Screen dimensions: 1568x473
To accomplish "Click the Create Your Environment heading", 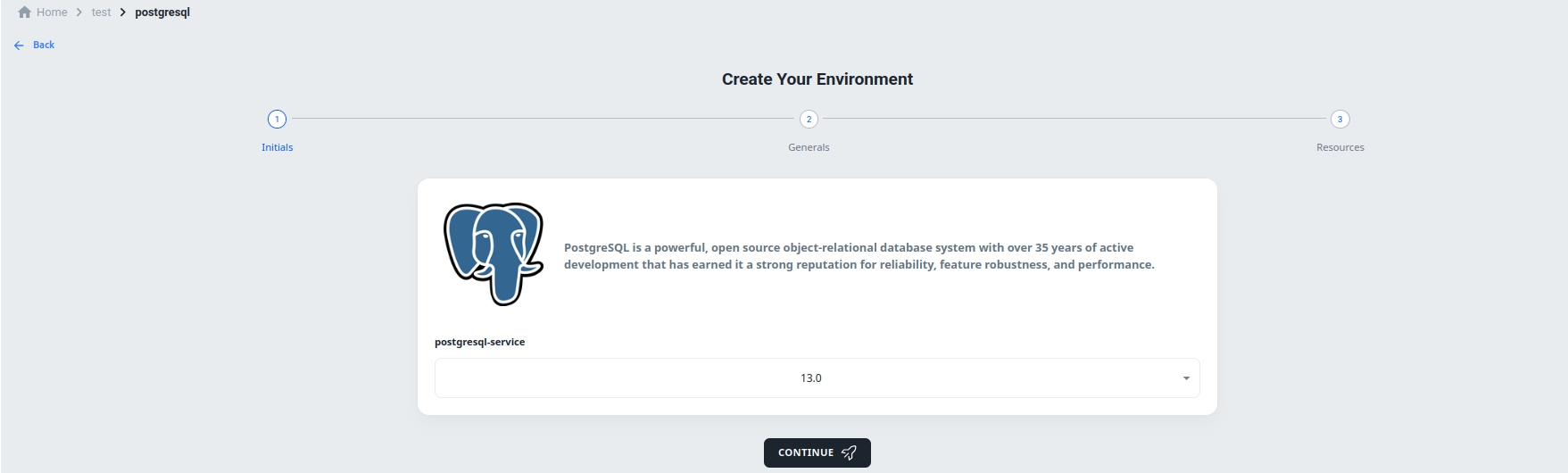I will tap(817, 79).
